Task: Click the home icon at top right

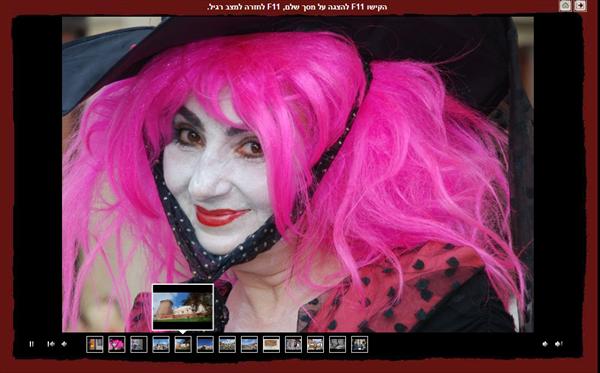Action: click(565, 6)
